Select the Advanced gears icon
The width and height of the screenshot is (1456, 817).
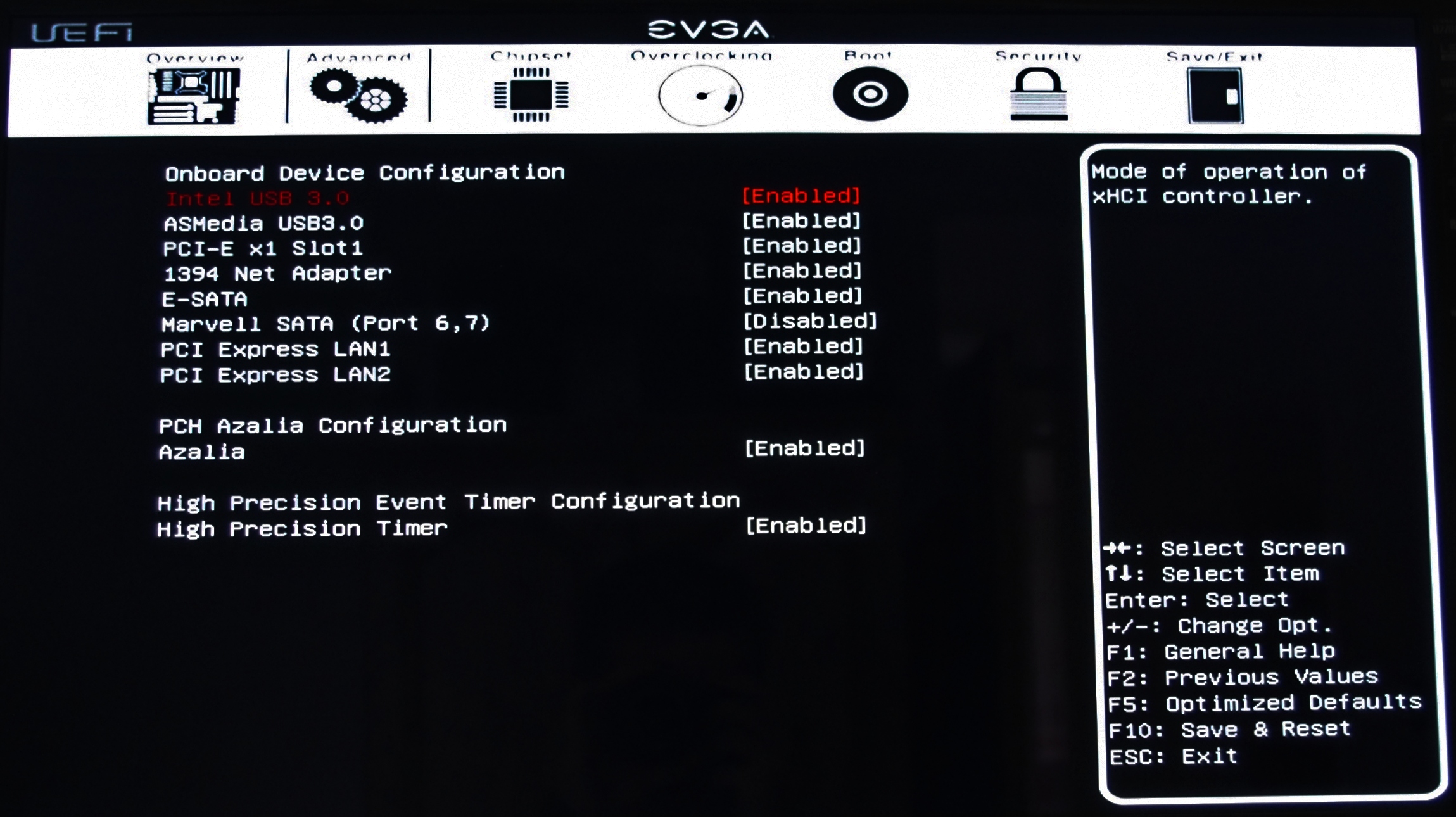pos(358,96)
